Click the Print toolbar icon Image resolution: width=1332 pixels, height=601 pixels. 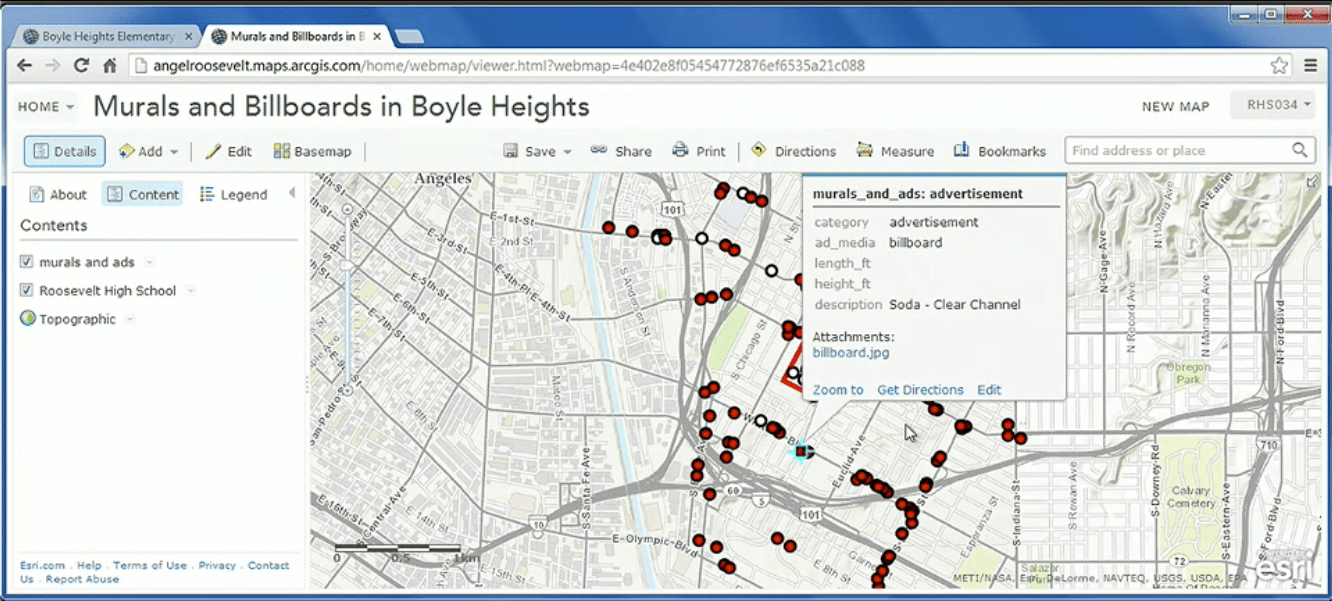click(681, 151)
